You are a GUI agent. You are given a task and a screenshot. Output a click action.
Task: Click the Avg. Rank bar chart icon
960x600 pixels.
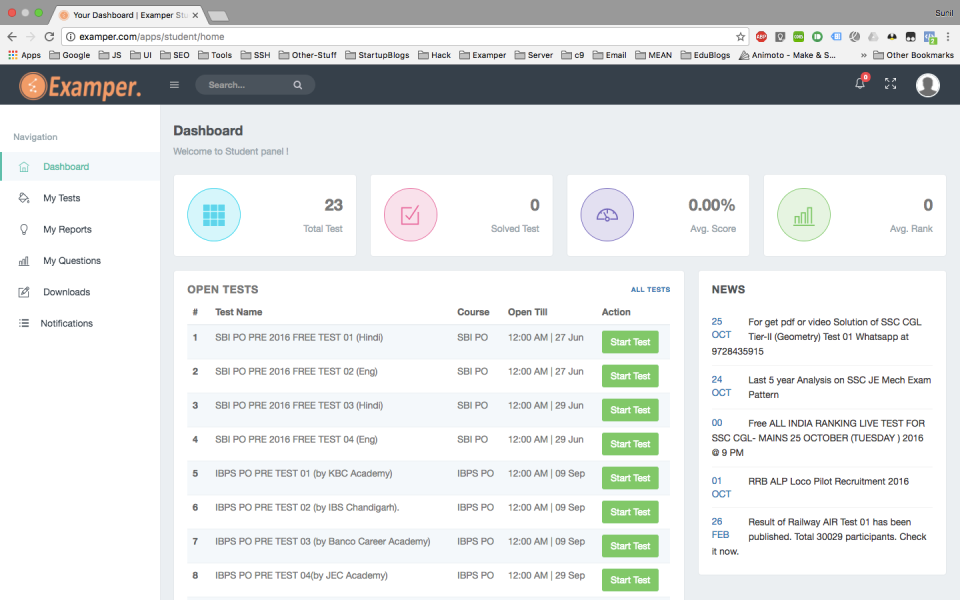[x=804, y=214]
